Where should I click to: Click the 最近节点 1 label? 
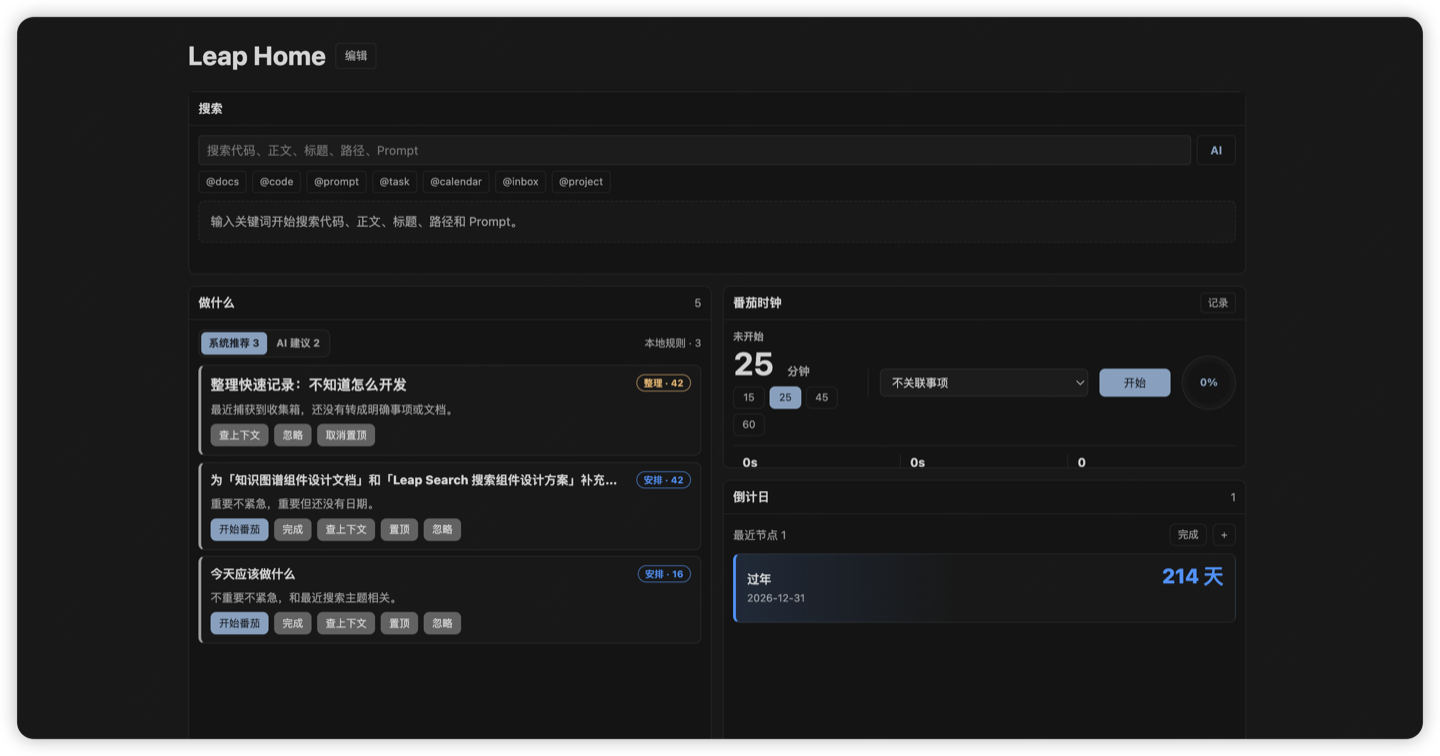point(760,535)
